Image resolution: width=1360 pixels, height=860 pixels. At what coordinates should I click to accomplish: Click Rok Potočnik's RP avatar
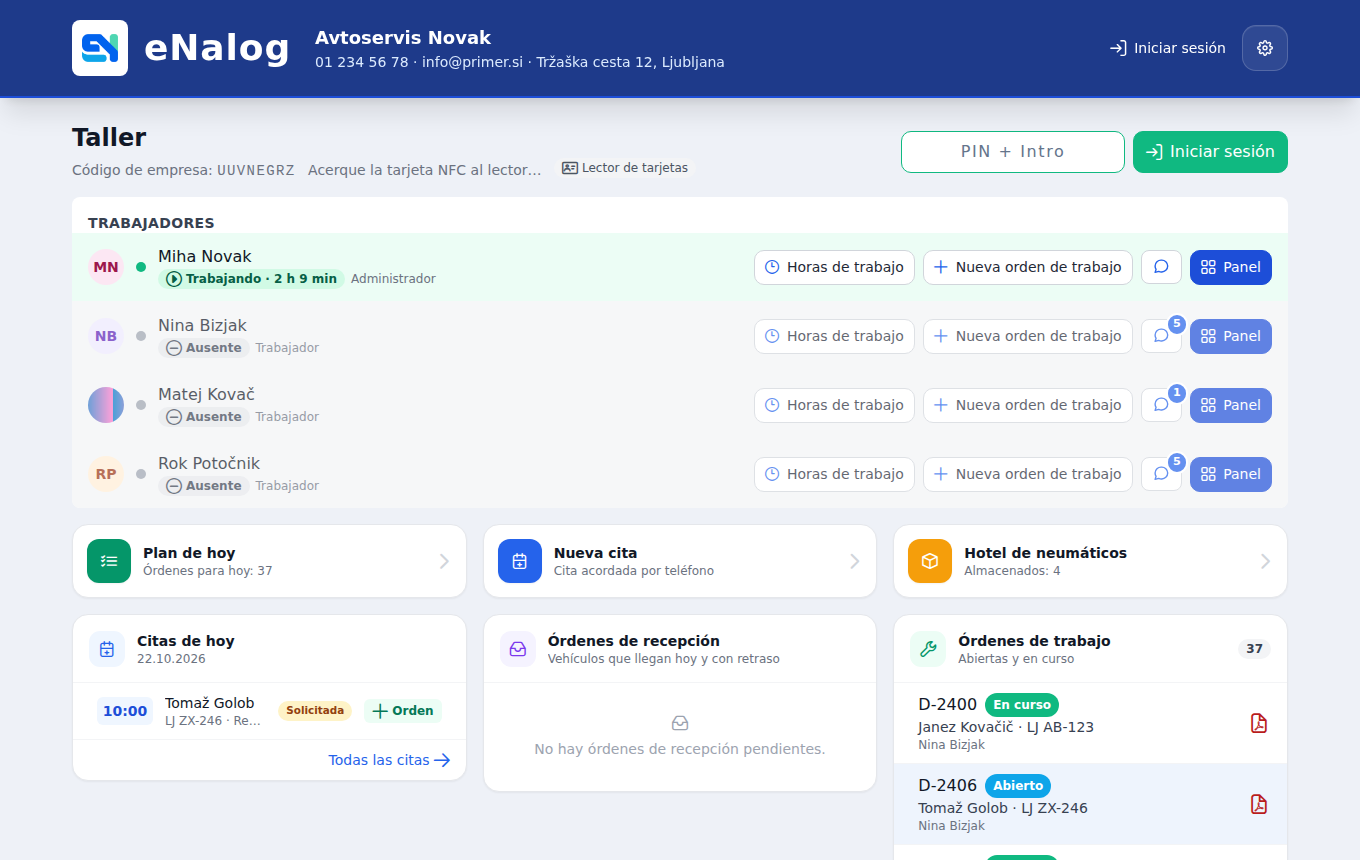click(106, 474)
